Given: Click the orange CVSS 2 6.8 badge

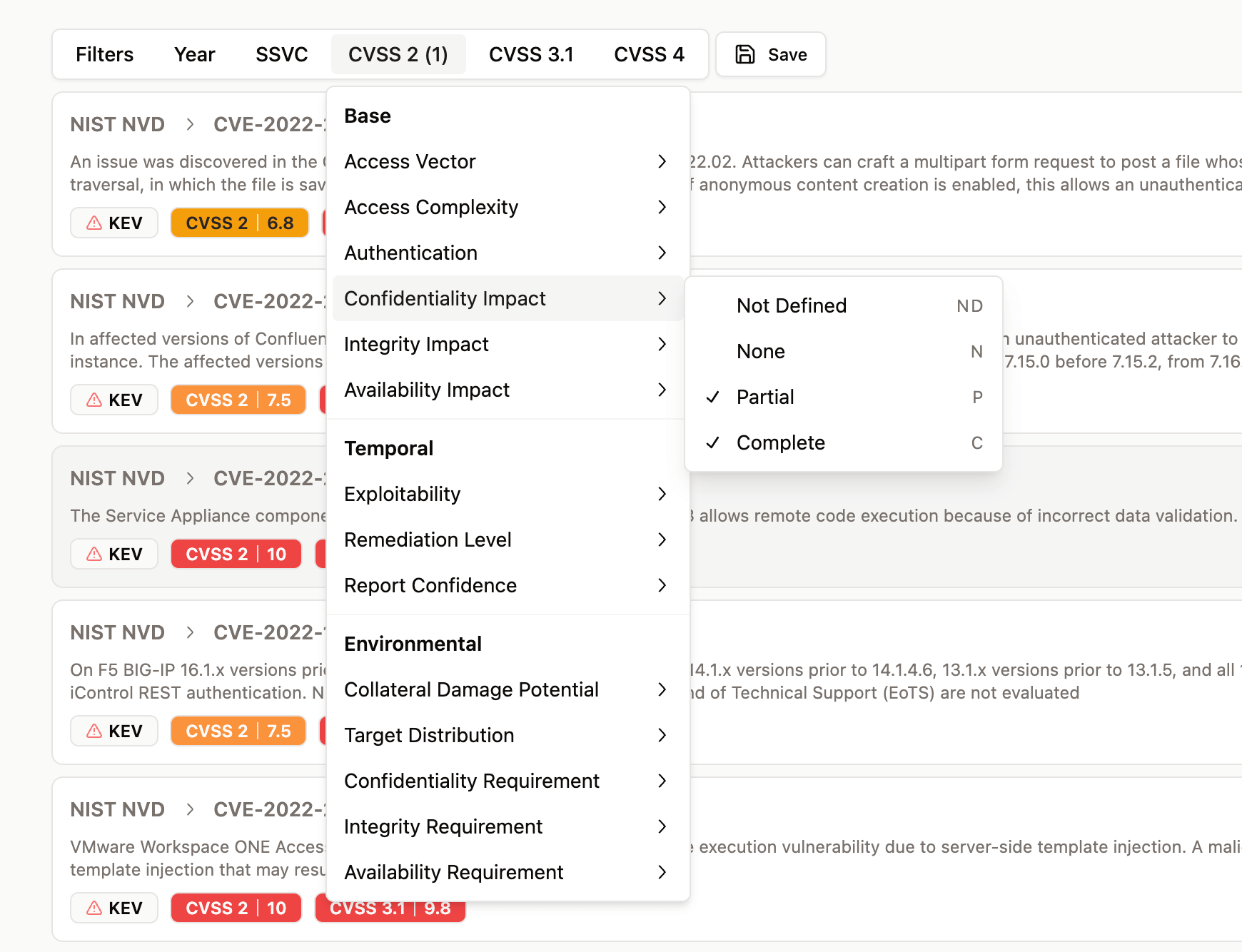Looking at the screenshot, I should 239,223.
